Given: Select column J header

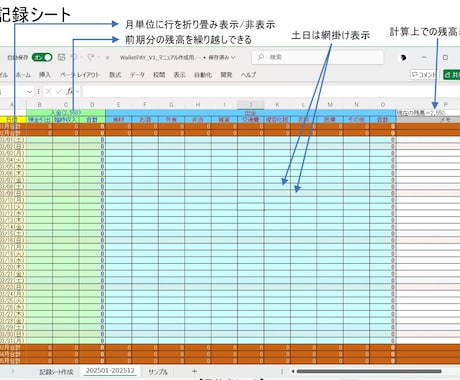Looking at the screenshot, I should tap(251, 105).
